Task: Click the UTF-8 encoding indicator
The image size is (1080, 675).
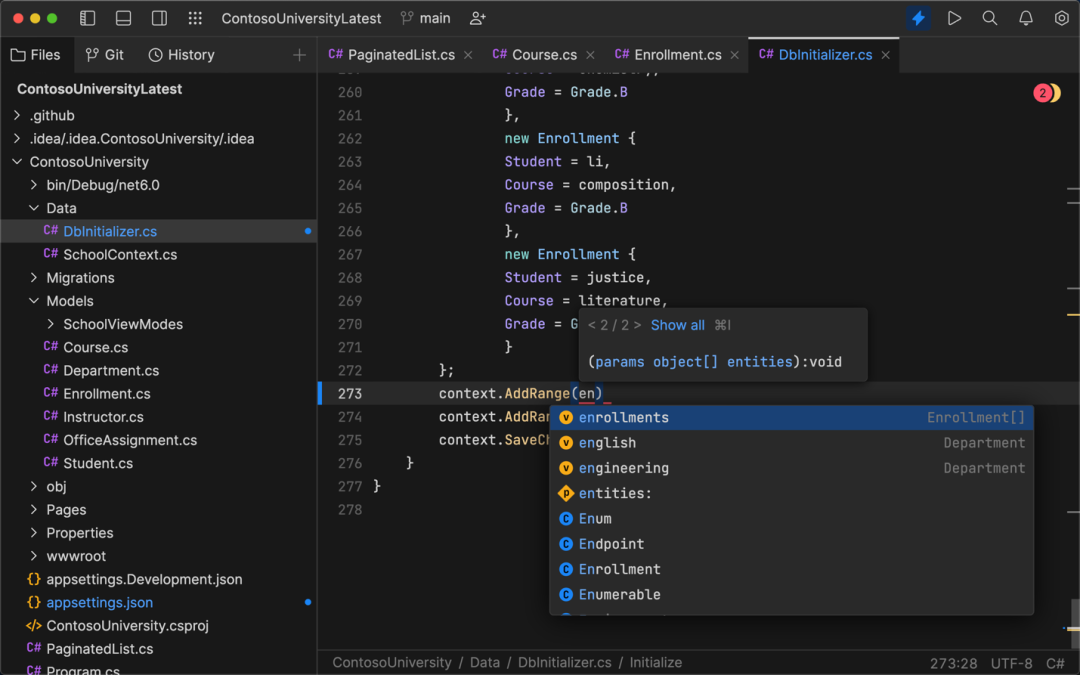Action: 1012,663
